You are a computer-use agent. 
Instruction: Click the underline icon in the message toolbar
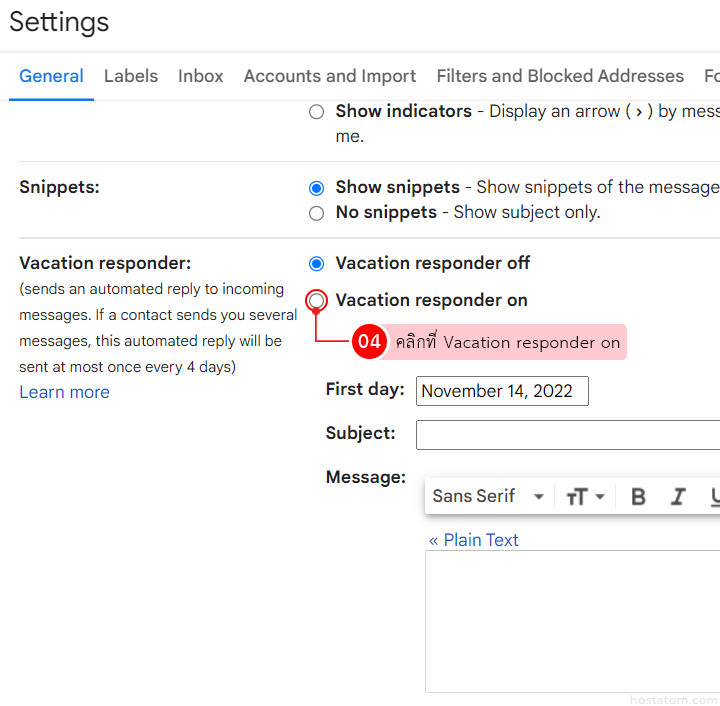point(713,497)
